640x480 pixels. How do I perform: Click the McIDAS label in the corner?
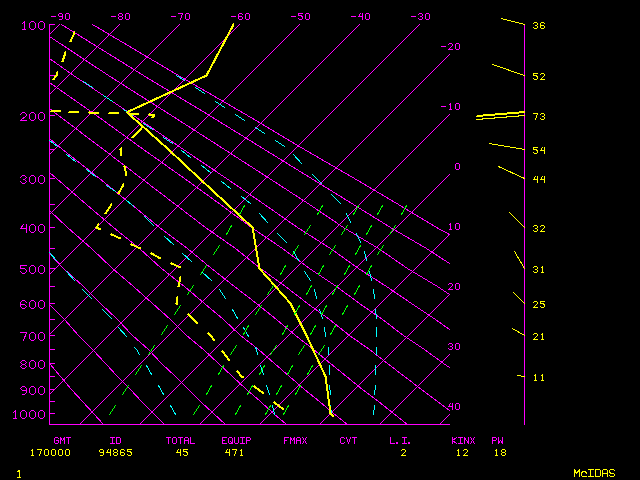[x=593, y=472]
